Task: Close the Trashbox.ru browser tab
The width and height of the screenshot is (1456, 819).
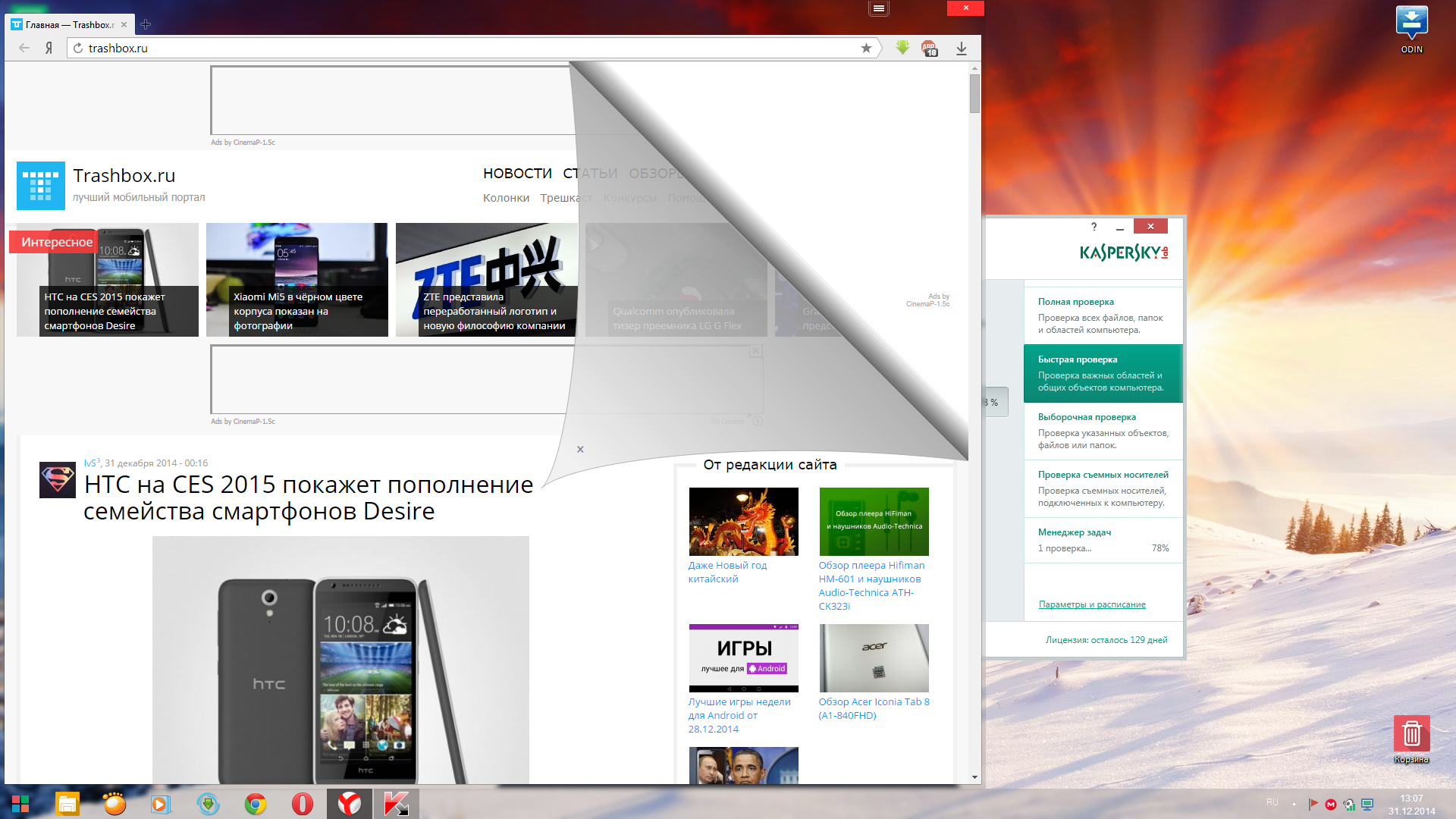Action: click(124, 25)
